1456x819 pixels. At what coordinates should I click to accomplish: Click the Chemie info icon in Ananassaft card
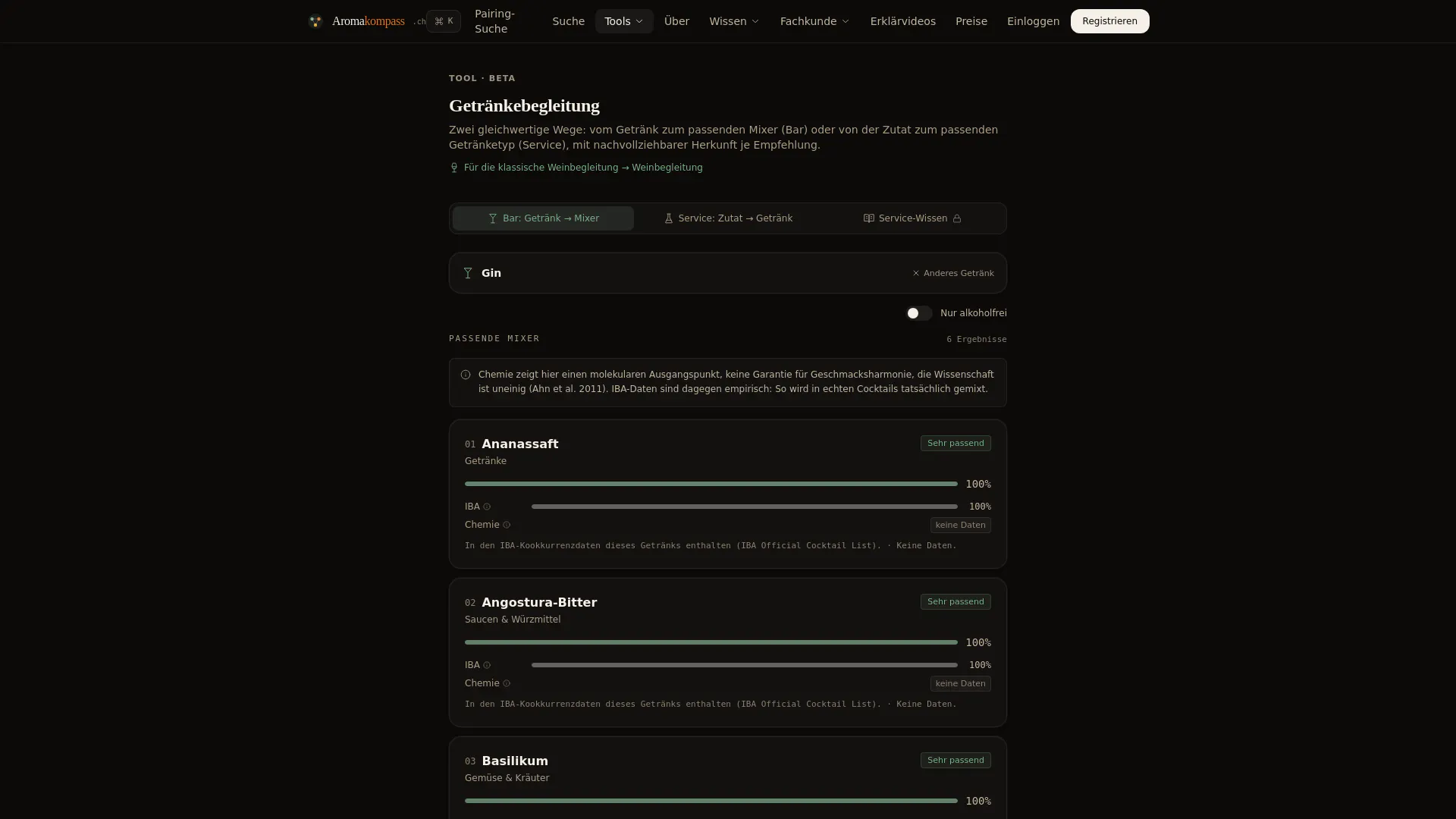point(507,525)
